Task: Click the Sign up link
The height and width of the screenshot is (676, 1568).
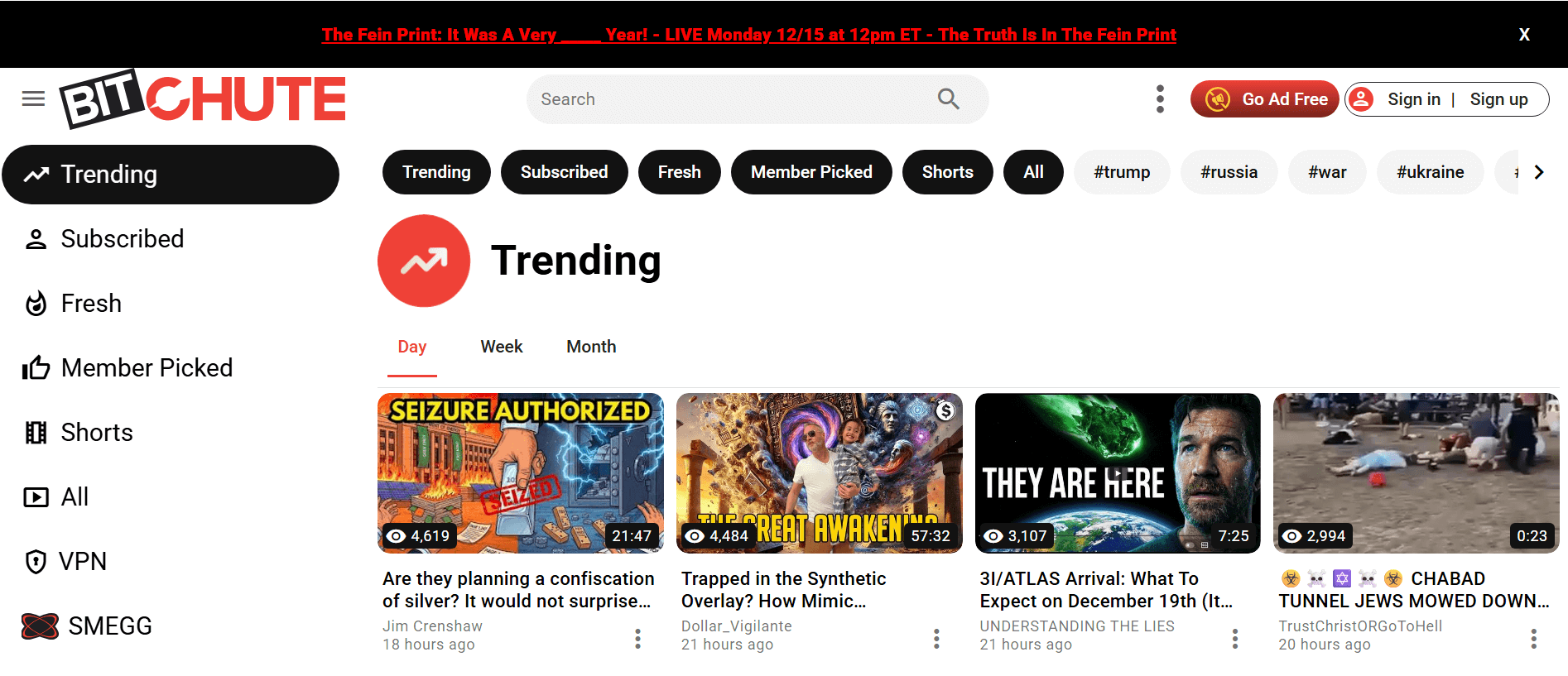Action: (x=1498, y=99)
